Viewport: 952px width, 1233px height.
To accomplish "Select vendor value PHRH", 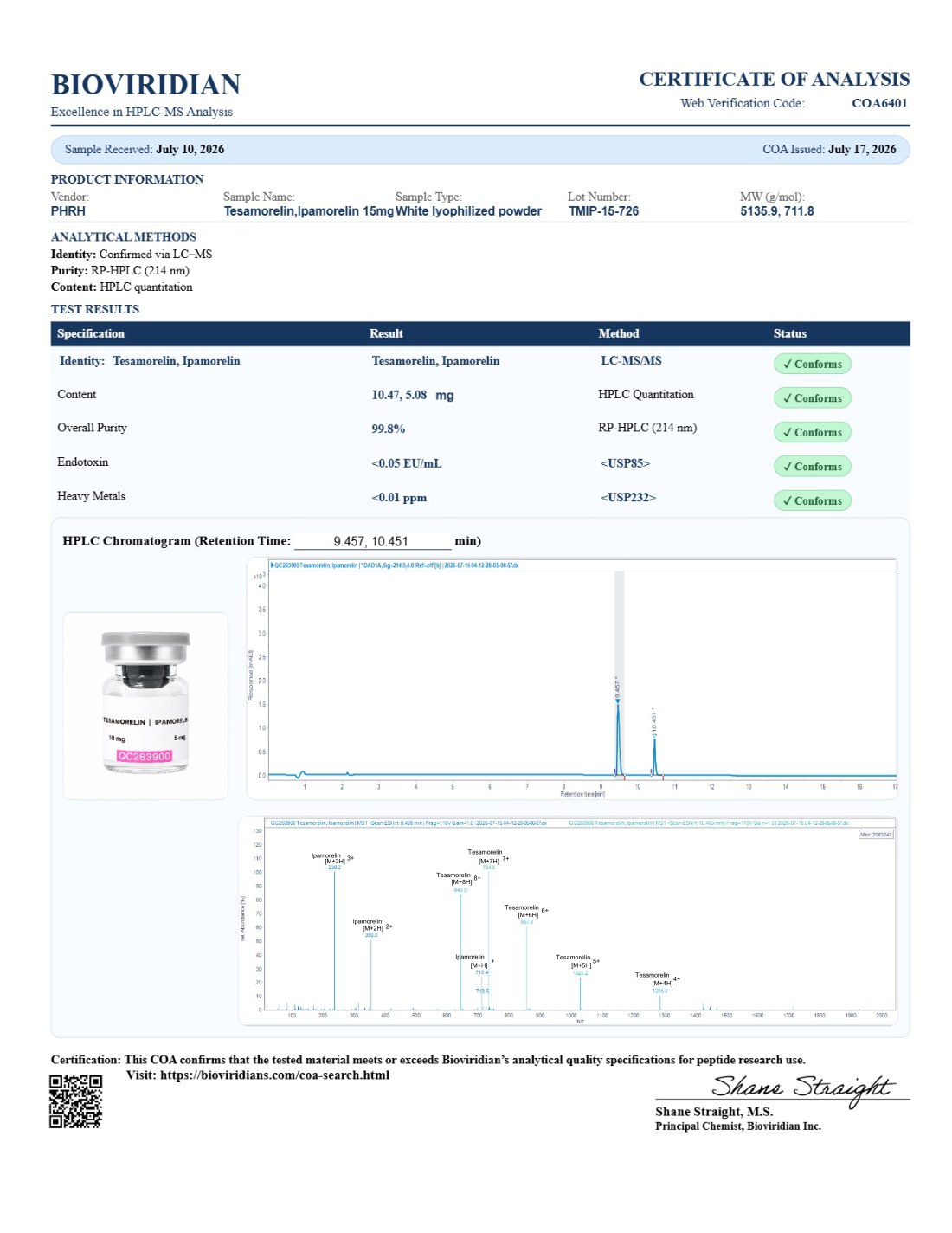I will point(68,211).
